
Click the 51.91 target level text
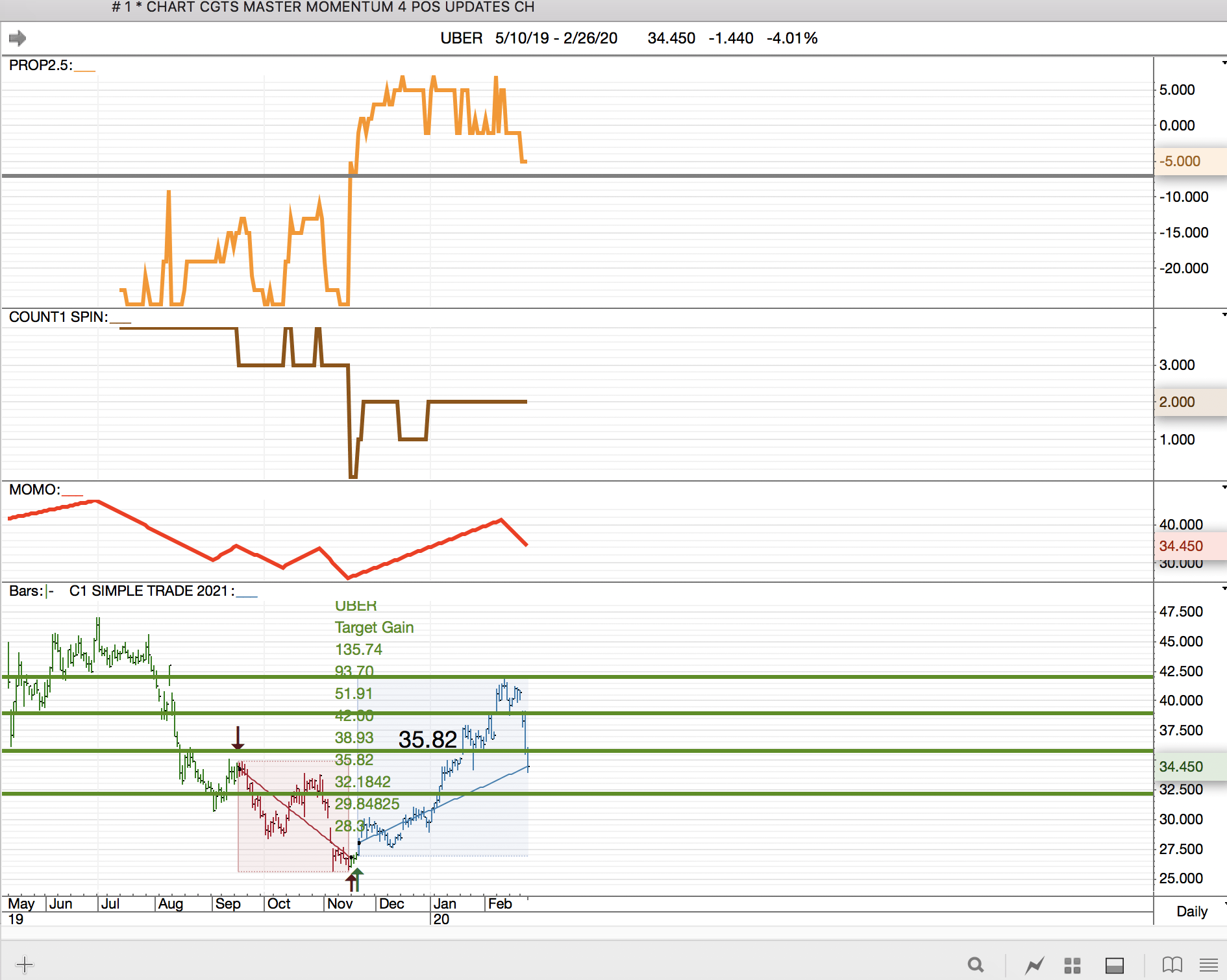pyautogui.click(x=354, y=694)
